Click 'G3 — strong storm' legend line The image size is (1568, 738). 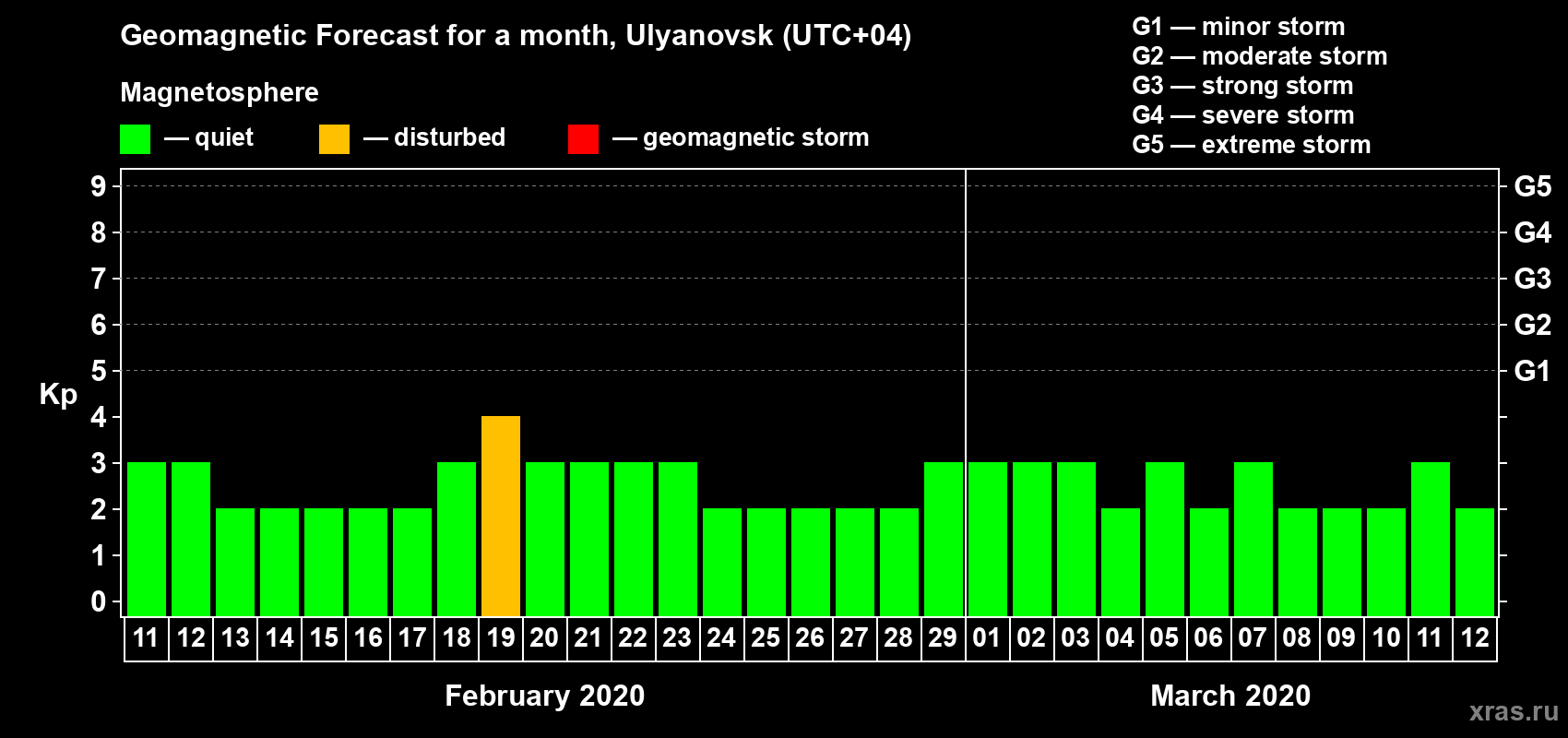(1242, 86)
